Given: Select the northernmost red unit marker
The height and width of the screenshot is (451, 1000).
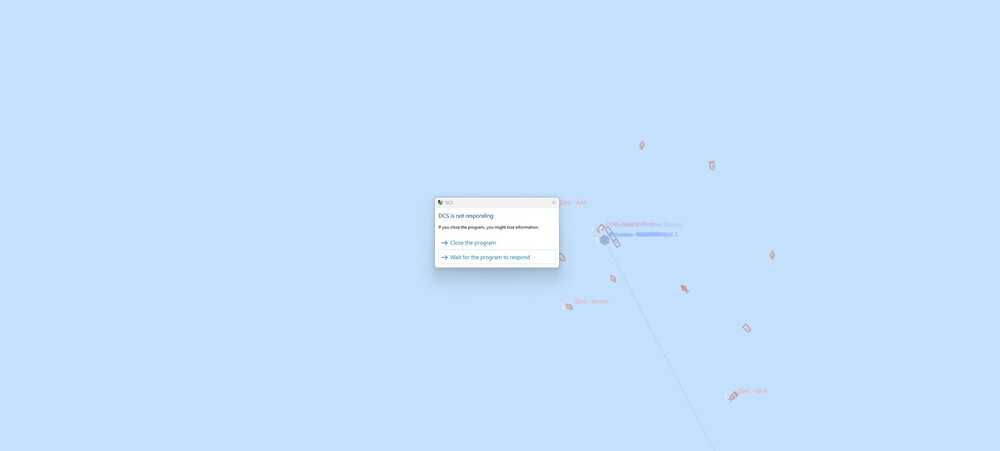Looking at the screenshot, I should (642, 145).
